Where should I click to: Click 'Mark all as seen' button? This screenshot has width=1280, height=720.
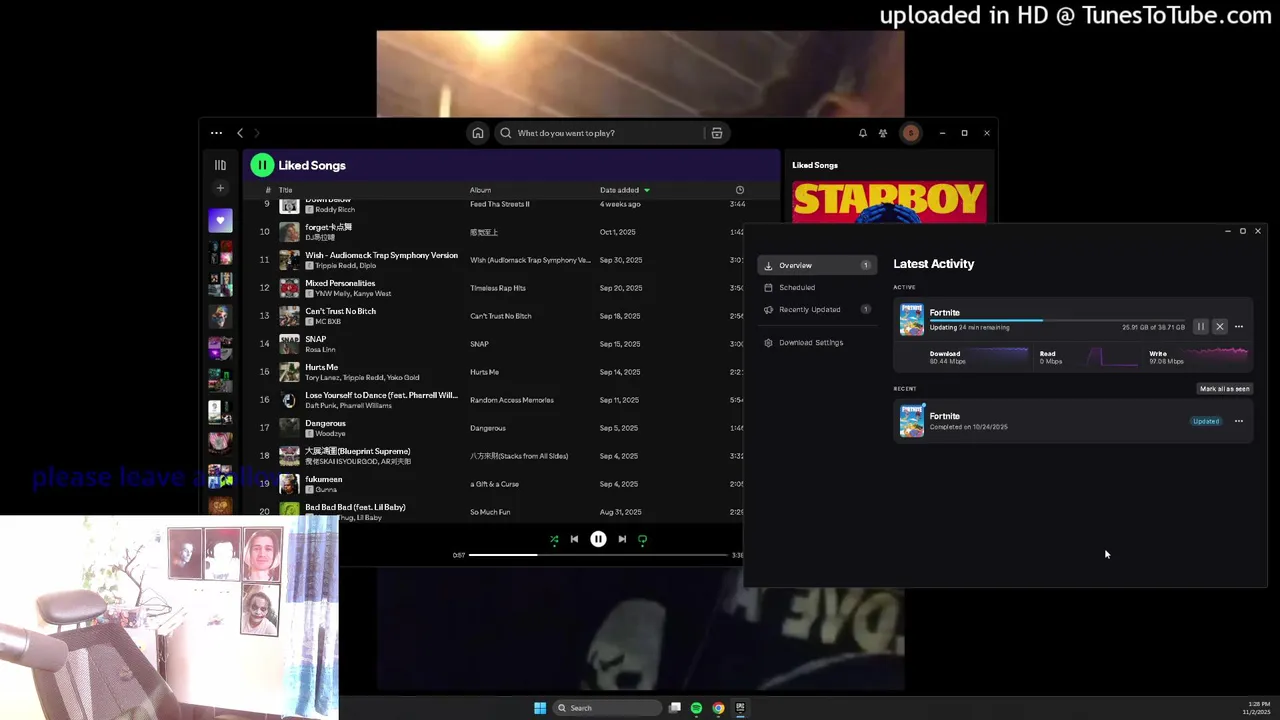[x=1225, y=388]
